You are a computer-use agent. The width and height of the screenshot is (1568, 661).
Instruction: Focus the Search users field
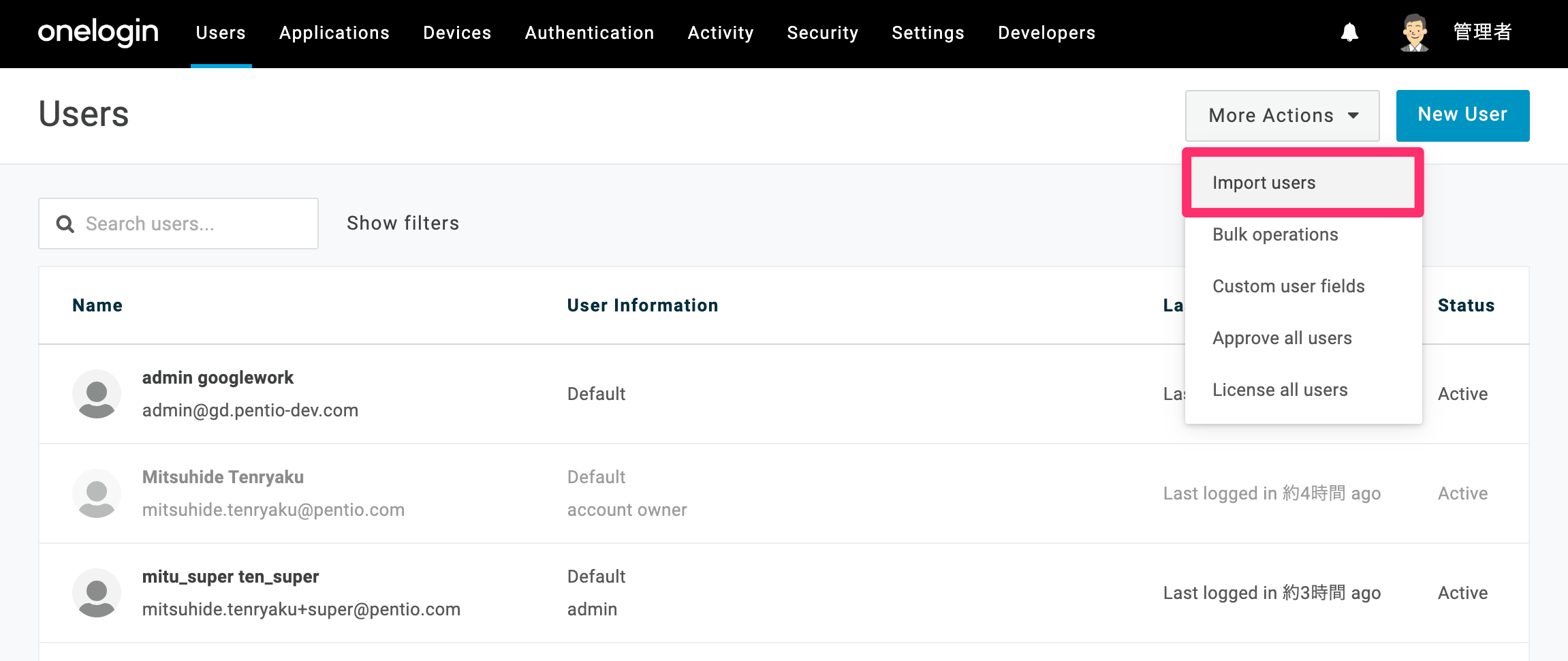pyautogui.click(x=178, y=224)
